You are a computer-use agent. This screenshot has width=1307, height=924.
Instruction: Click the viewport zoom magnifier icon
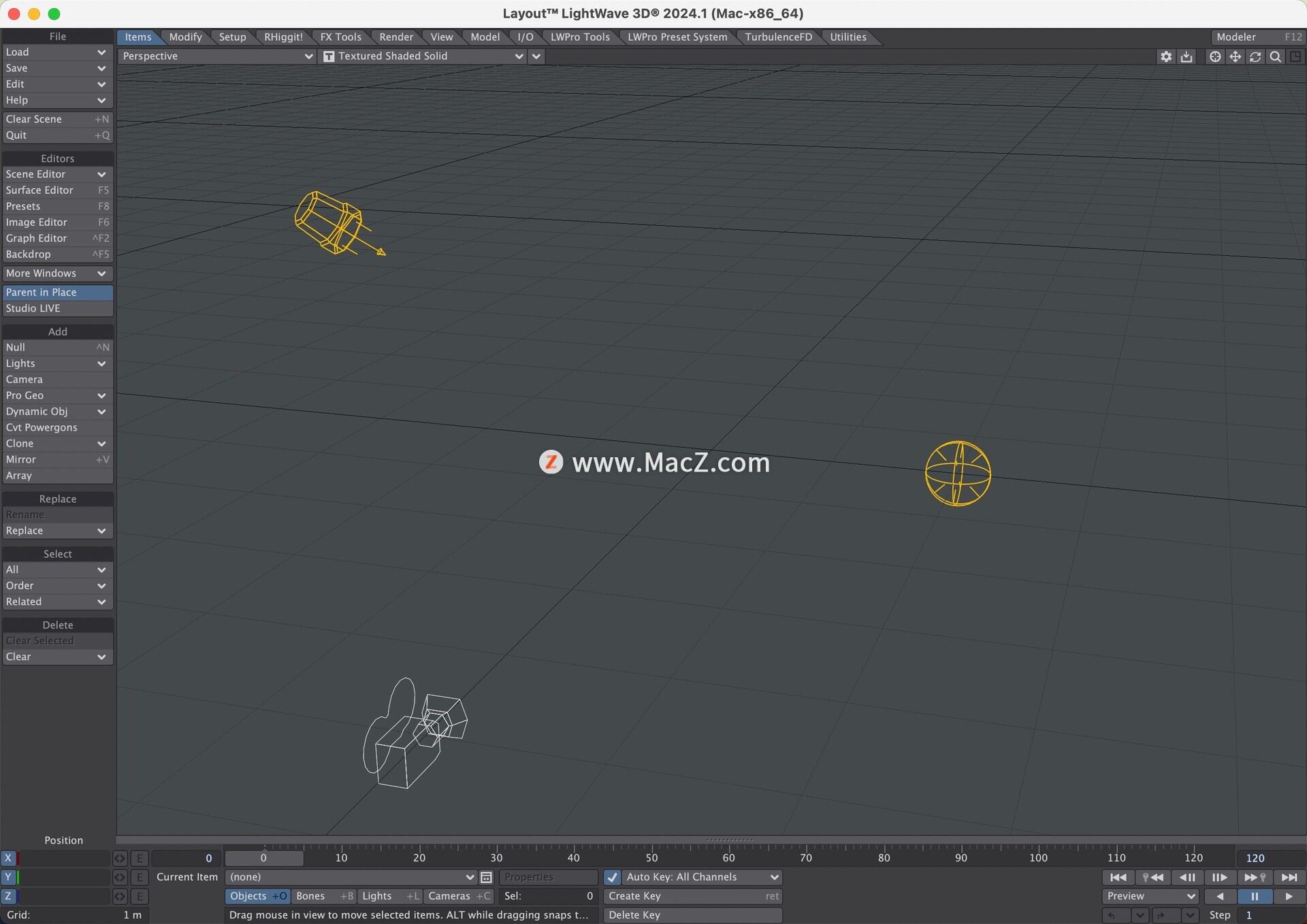pos(1276,56)
